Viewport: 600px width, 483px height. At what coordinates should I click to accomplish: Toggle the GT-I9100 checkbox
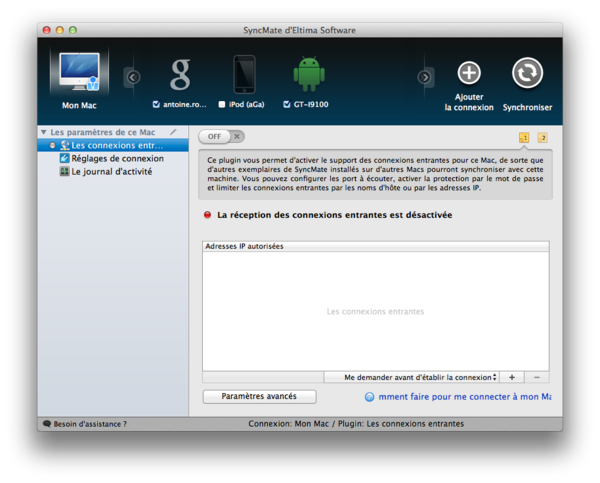(287, 104)
